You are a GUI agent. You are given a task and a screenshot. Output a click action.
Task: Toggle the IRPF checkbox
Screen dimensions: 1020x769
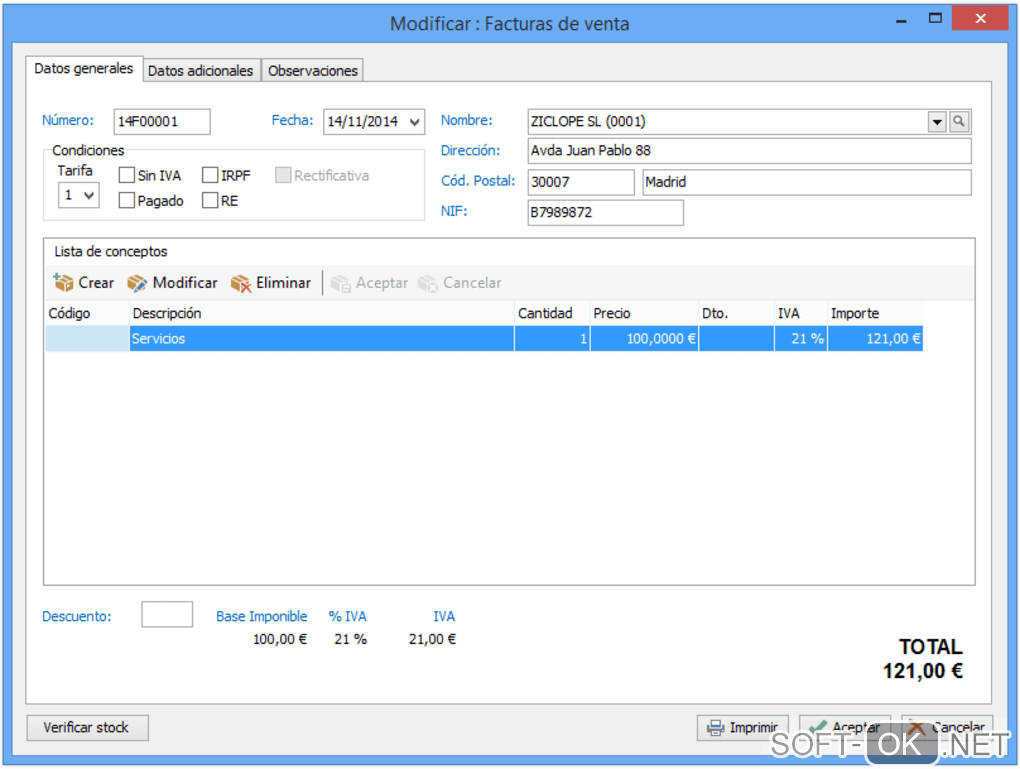point(210,175)
